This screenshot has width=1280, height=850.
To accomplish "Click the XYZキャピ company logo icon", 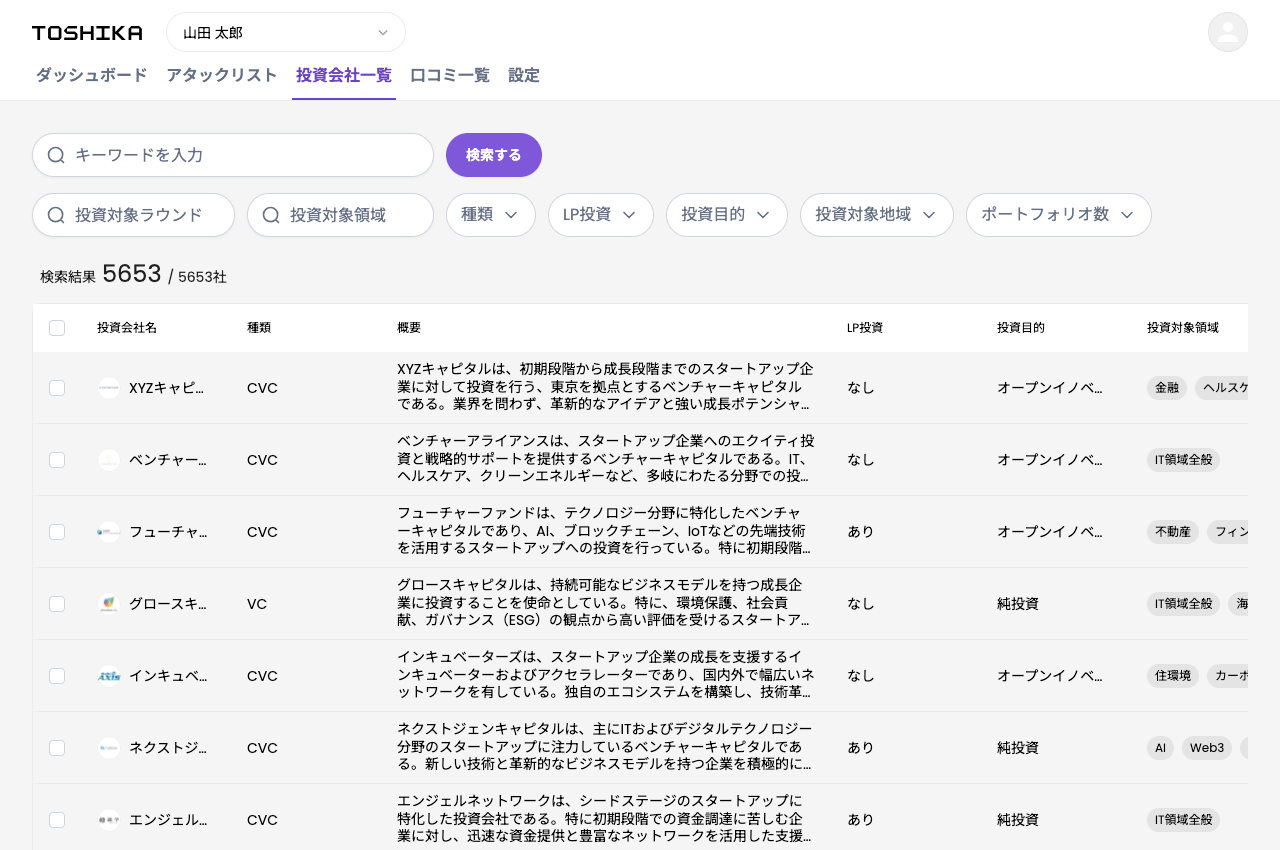I will click(109, 388).
